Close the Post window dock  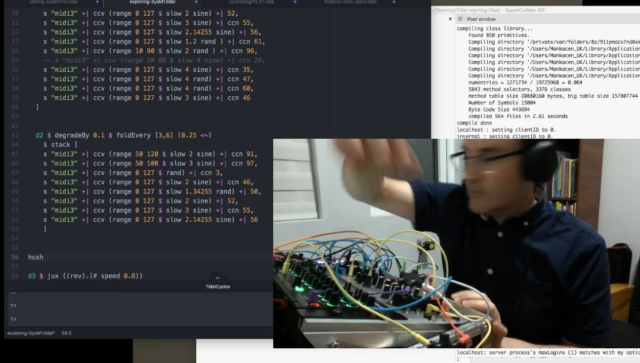[450, 19]
